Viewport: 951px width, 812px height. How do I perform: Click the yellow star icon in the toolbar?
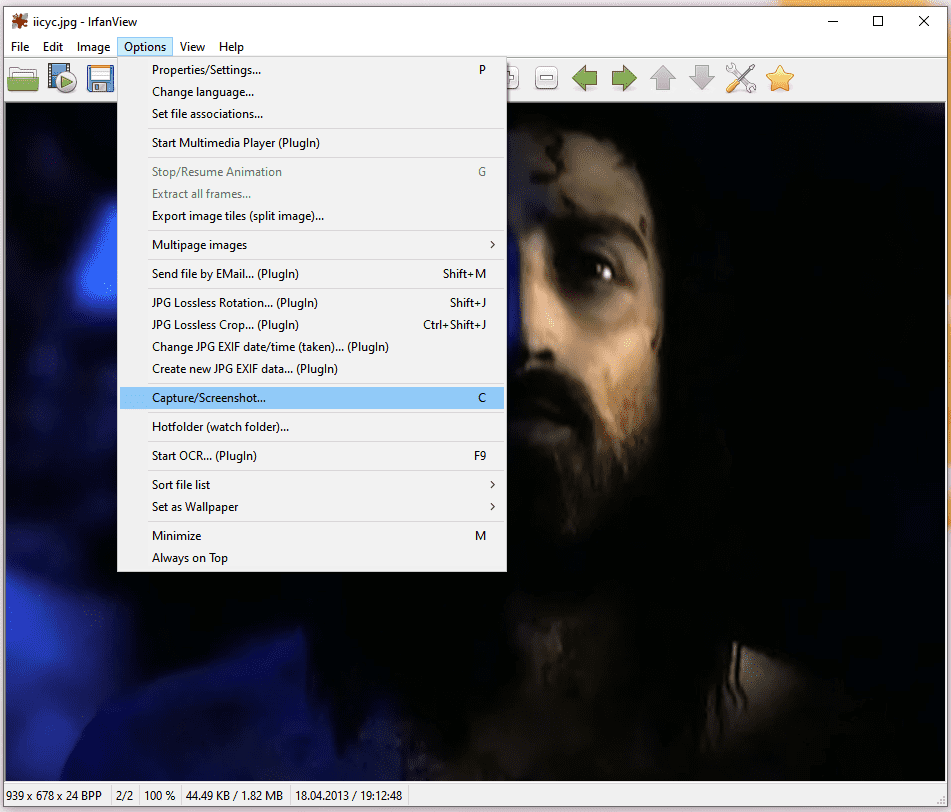pyautogui.click(x=779, y=79)
